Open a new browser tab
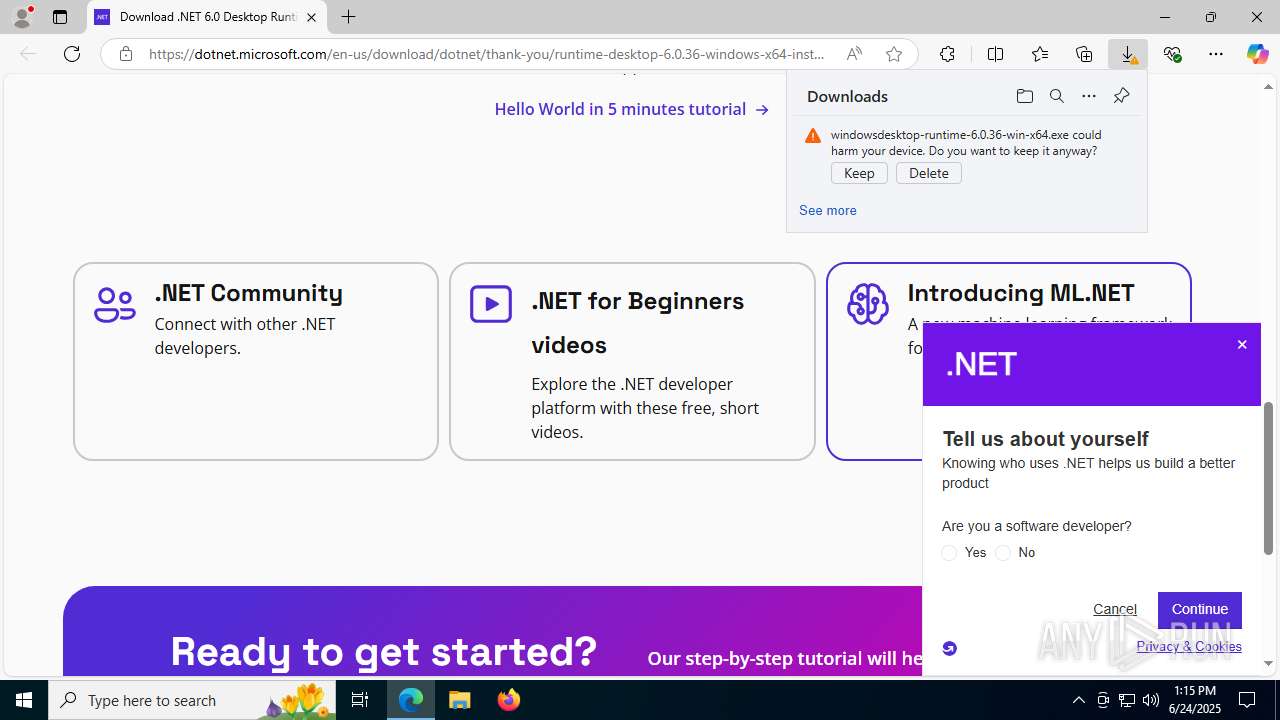Viewport: 1280px width, 720px height. [x=348, y=17]
